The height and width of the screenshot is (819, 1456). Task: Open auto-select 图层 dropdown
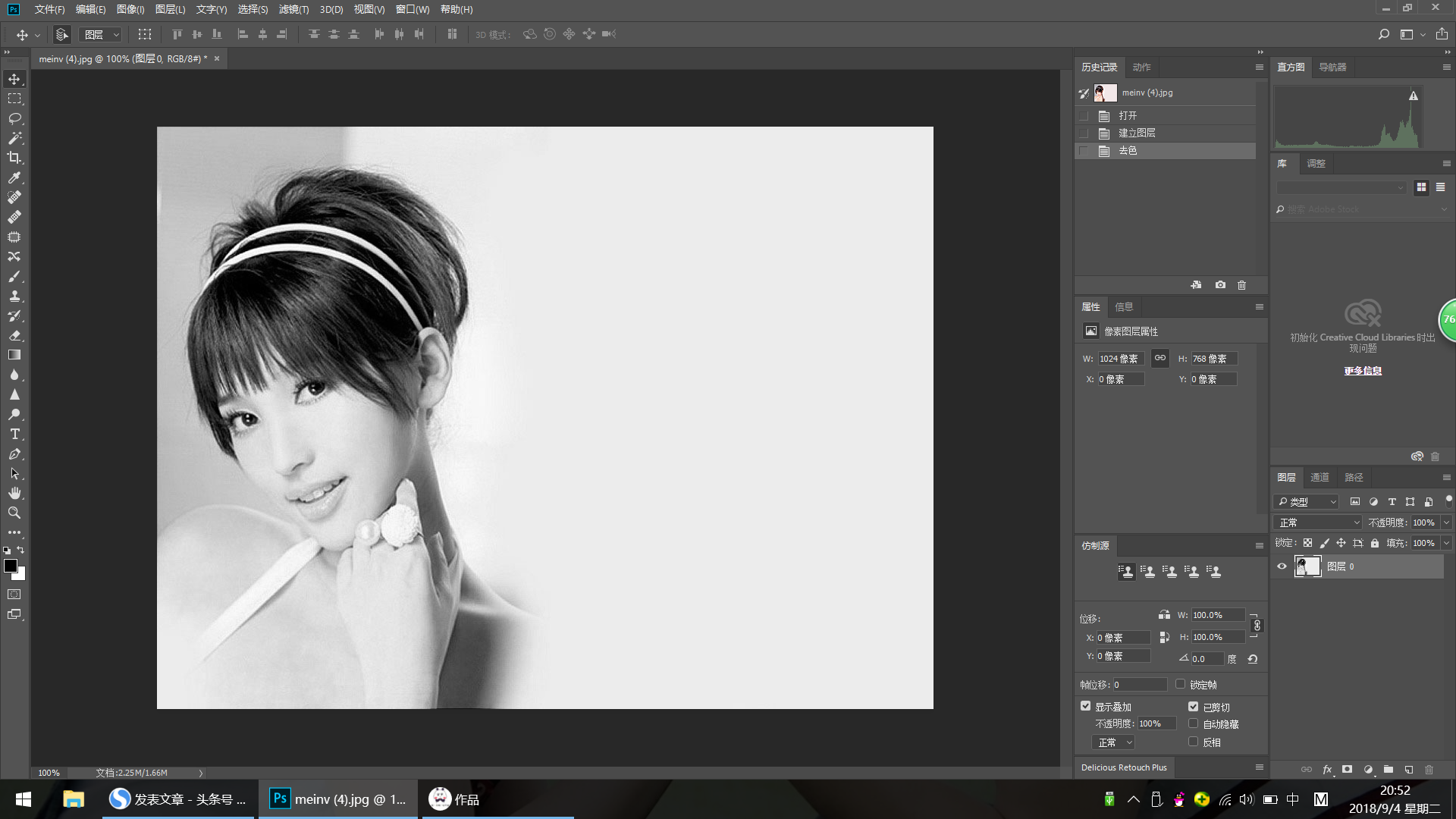(100, 34)
